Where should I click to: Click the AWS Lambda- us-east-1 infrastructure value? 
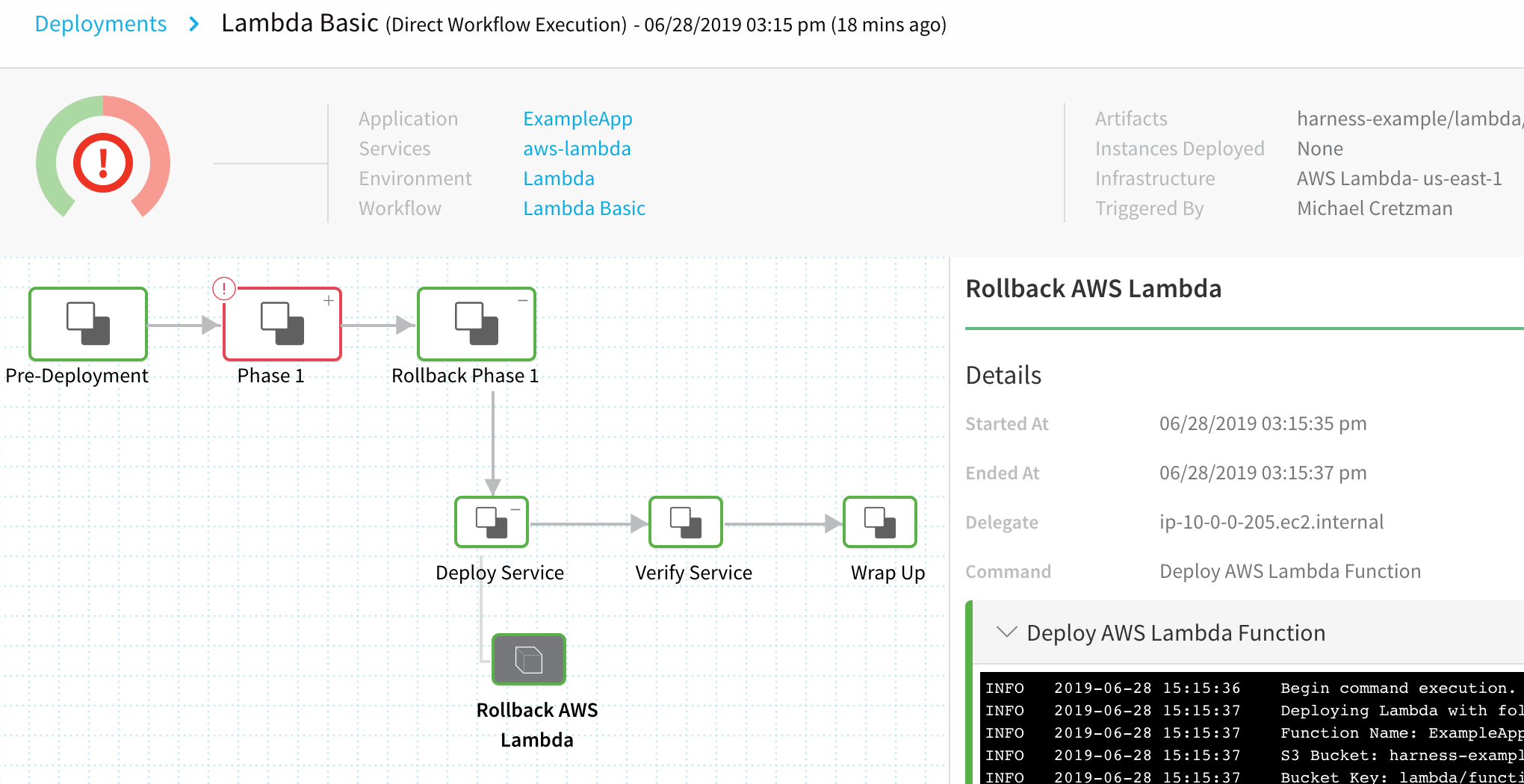tap(1399, 178)
